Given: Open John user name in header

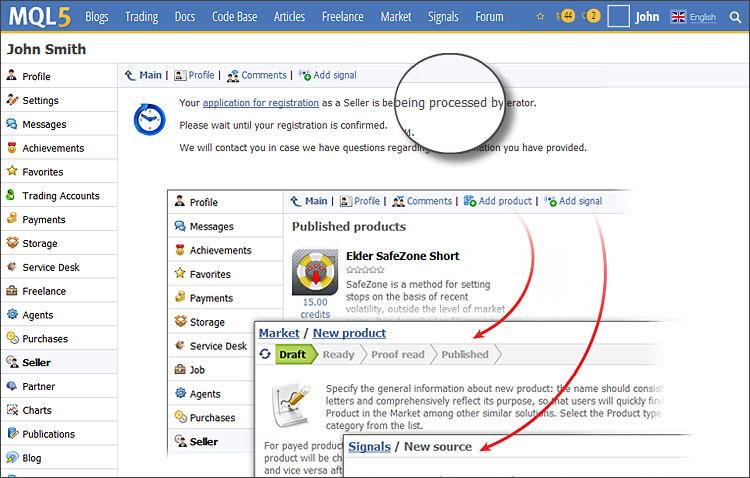Looking at the screenshot, I should (x=647, y=17).
